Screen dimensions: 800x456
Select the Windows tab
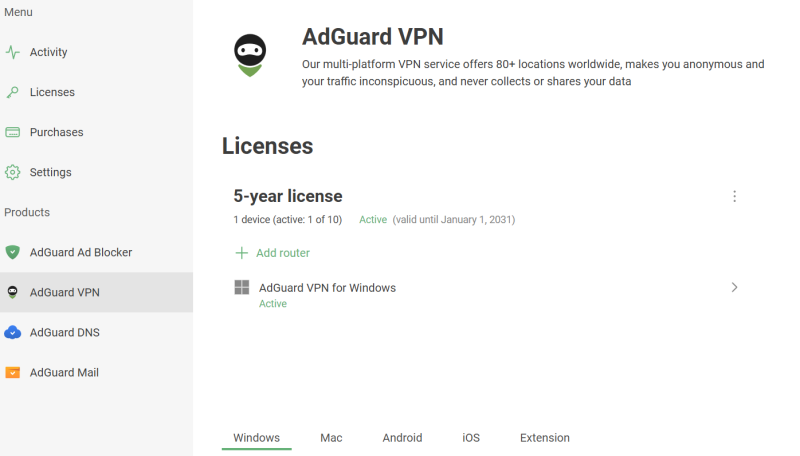[x=256, y=438]
